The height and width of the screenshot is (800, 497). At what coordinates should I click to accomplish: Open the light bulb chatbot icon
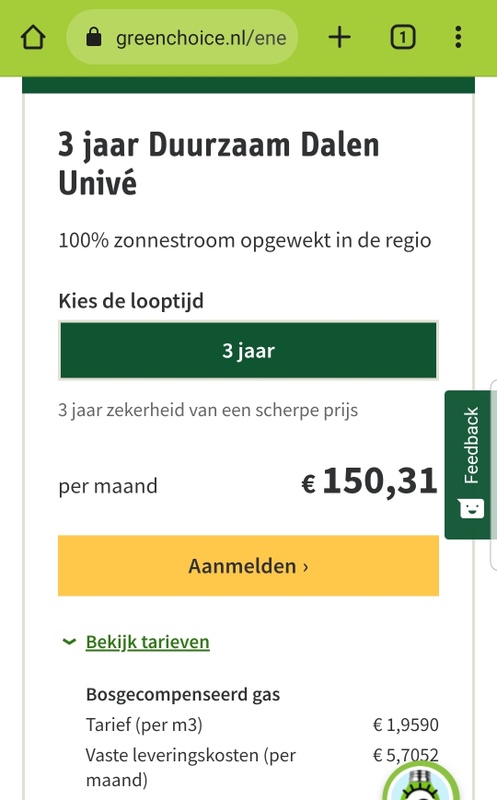click(421, 783)
